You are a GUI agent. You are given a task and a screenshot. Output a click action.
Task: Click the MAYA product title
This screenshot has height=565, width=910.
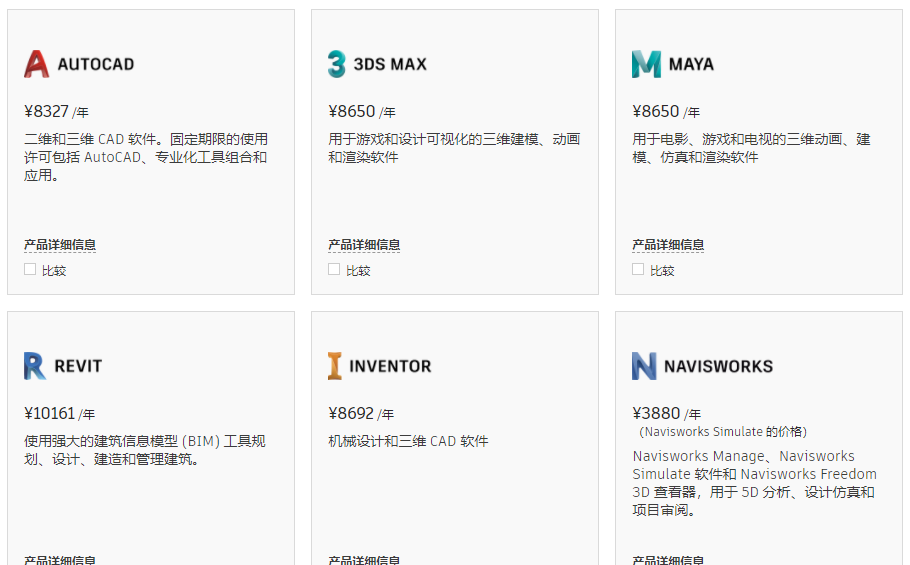[x=691, y=64]
